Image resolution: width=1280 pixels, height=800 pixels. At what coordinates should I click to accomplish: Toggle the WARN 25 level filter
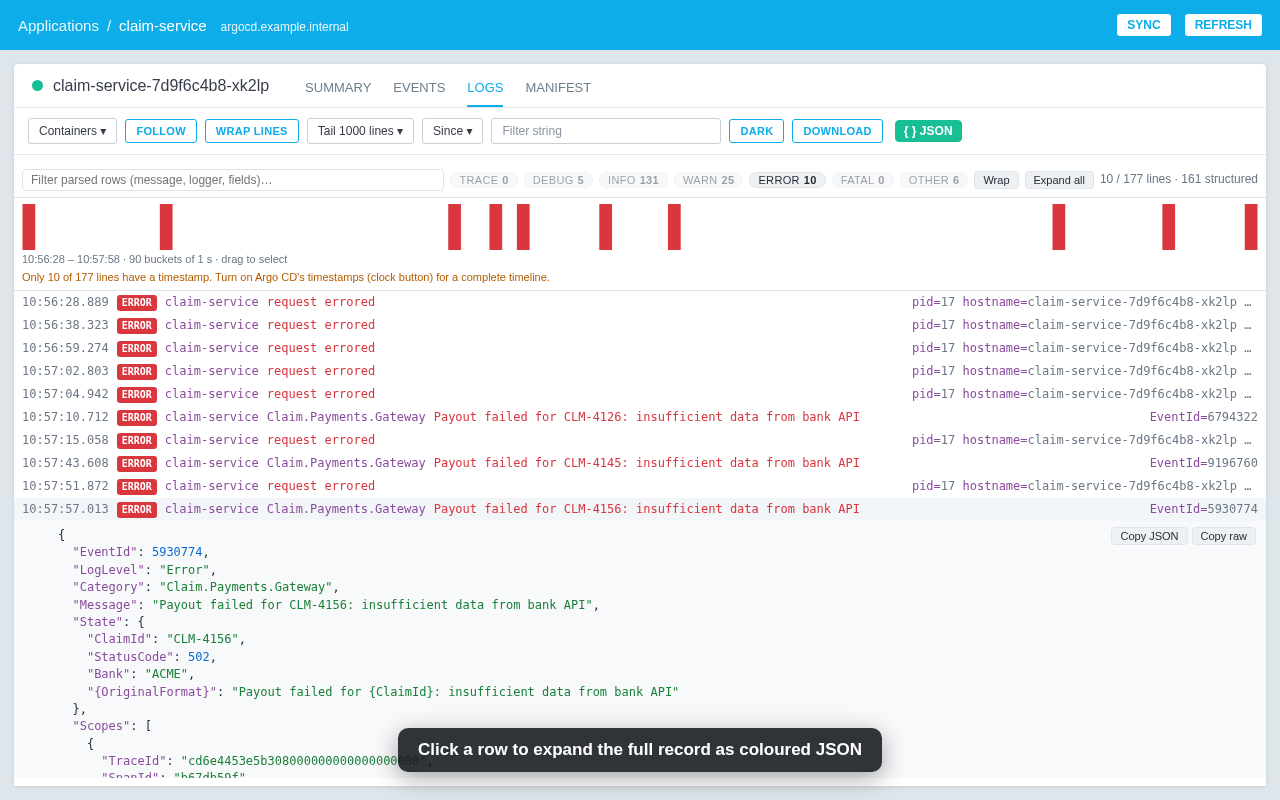(x=708, y=180)
